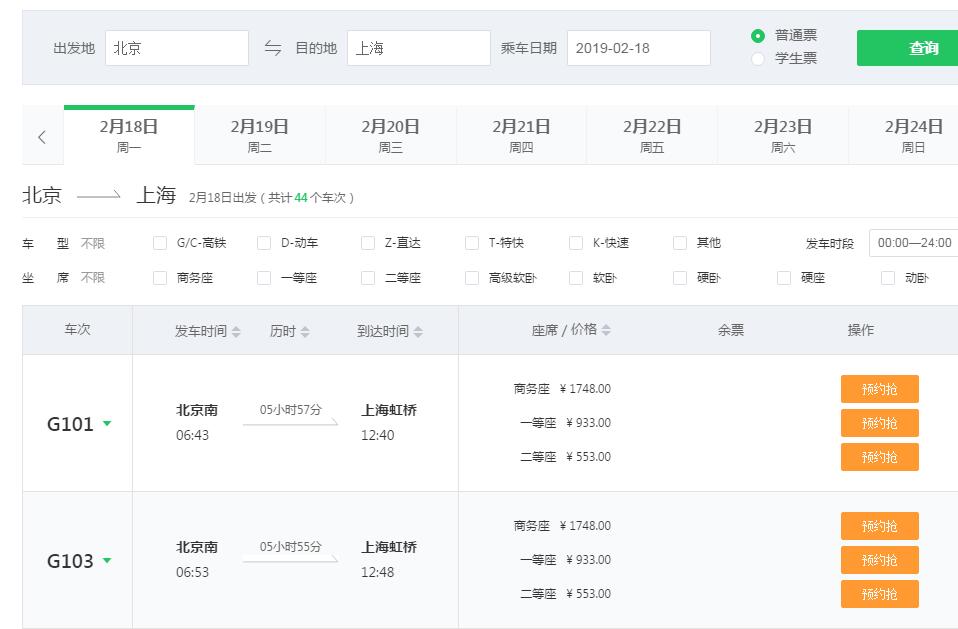958x629 pixels.
Task: Sort by arrival time
Action: [390, 331]
